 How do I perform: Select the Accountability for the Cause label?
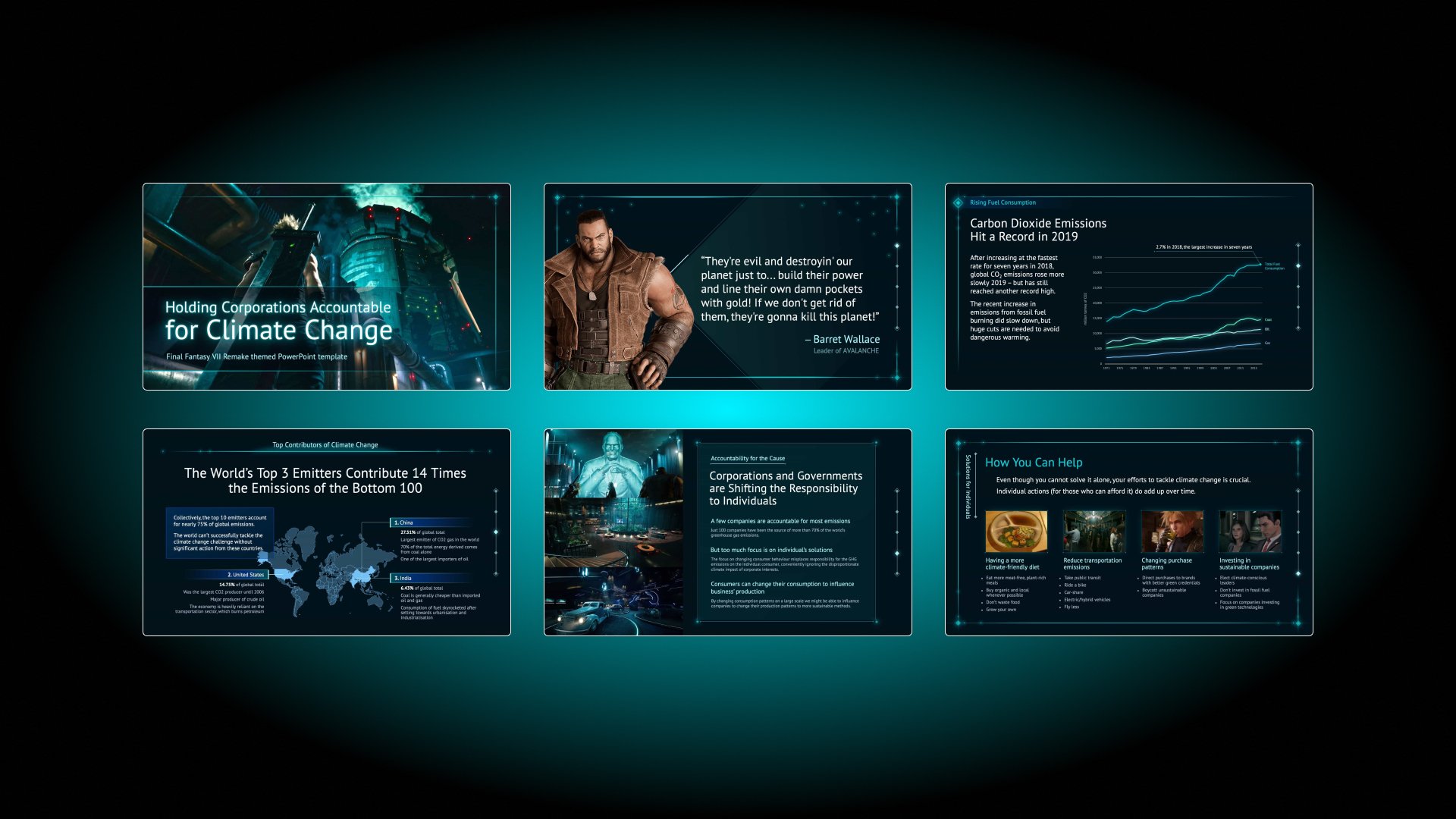(747, 458)
